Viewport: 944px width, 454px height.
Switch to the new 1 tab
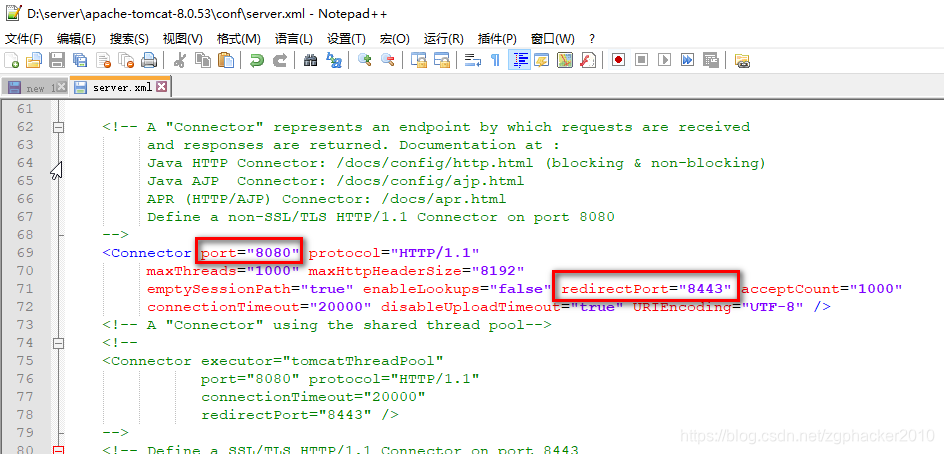(35, 88)
